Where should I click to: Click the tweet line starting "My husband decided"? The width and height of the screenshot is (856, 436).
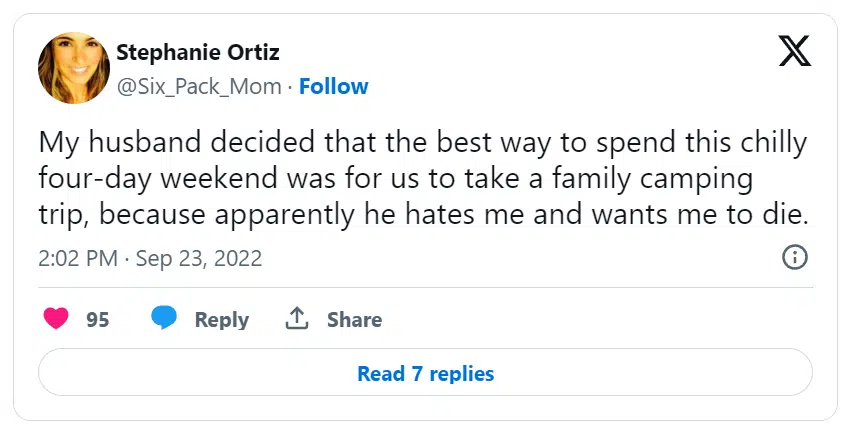point(421,142)
